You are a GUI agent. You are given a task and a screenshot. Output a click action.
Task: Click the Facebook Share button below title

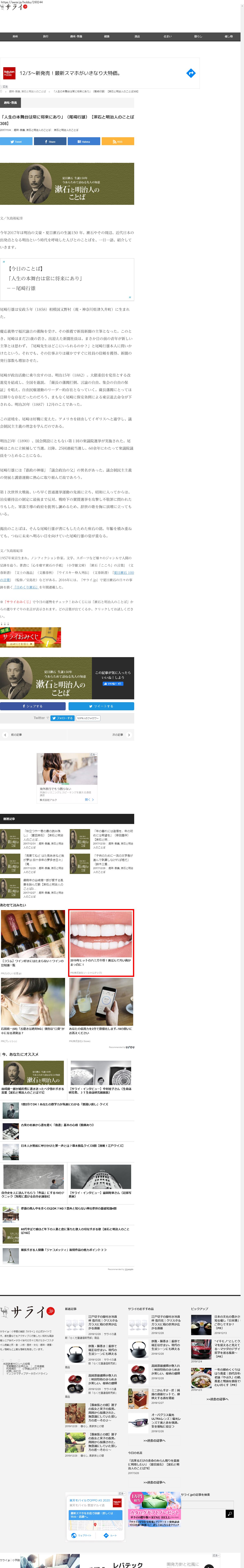click(x=50, y=141)
